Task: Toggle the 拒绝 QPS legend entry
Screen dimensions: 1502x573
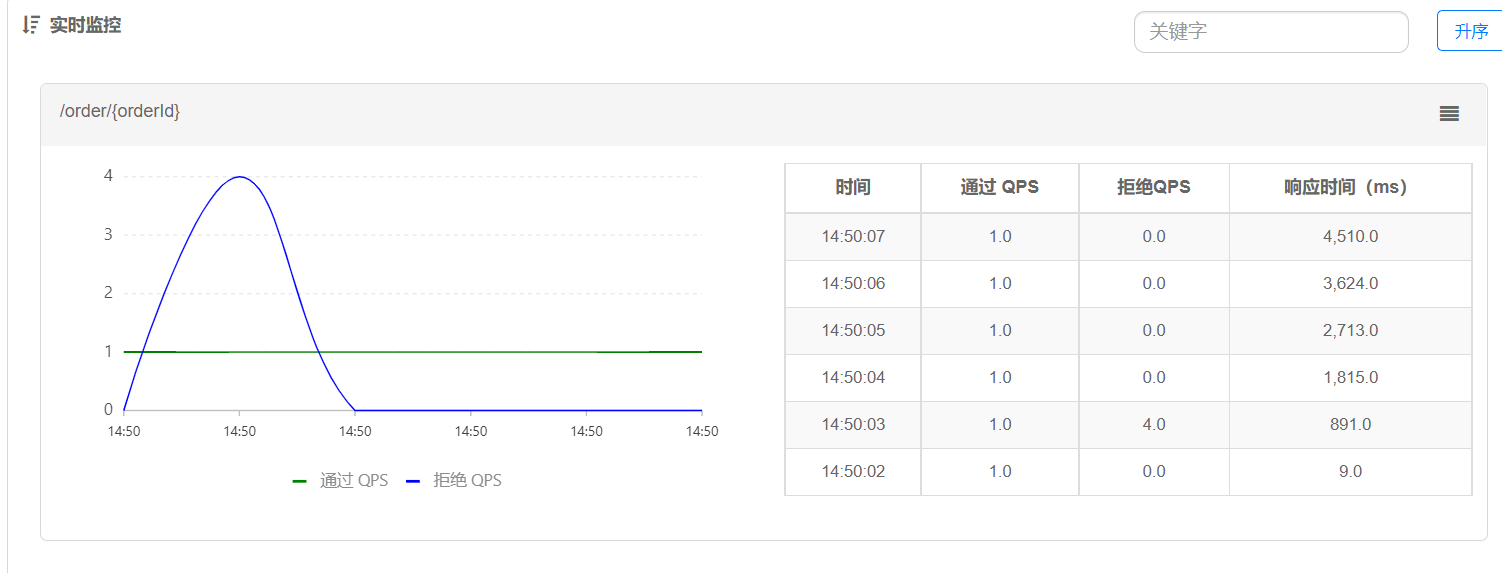Action: 454,481
